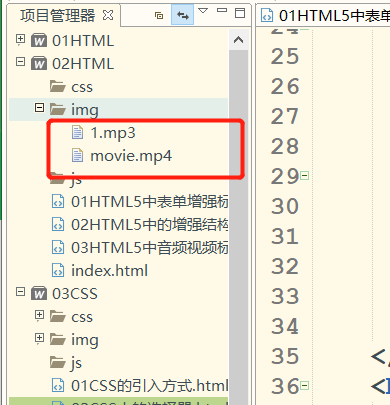
Task: Toggle the link with editor icon
Action: click(x=182, y=15)
